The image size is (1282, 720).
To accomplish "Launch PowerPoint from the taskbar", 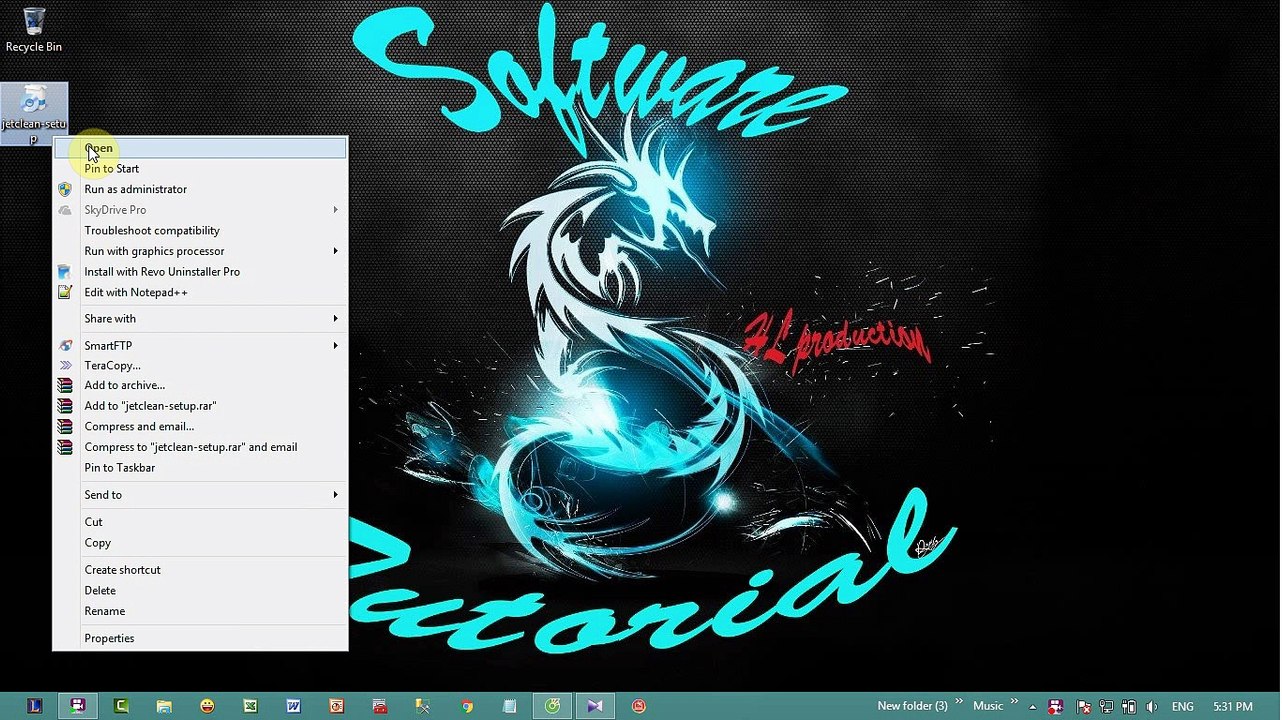I will coord(337,706).
